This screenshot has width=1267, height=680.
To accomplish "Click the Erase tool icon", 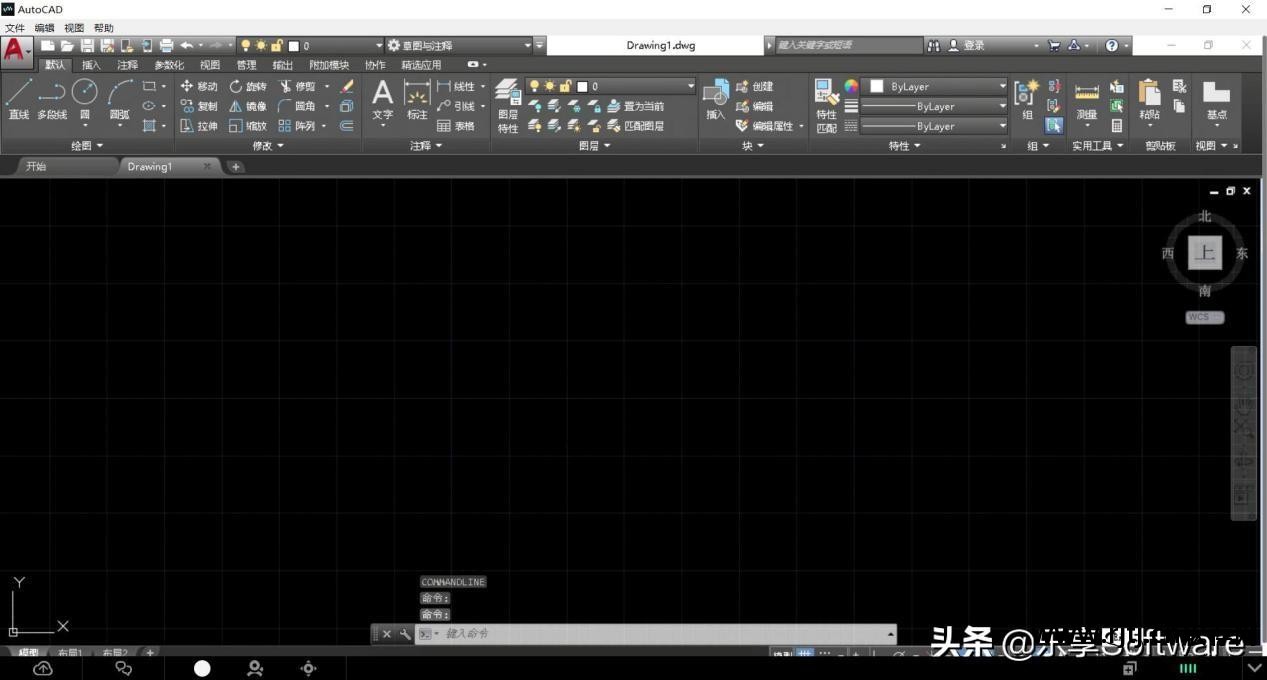I will [347, 86].
